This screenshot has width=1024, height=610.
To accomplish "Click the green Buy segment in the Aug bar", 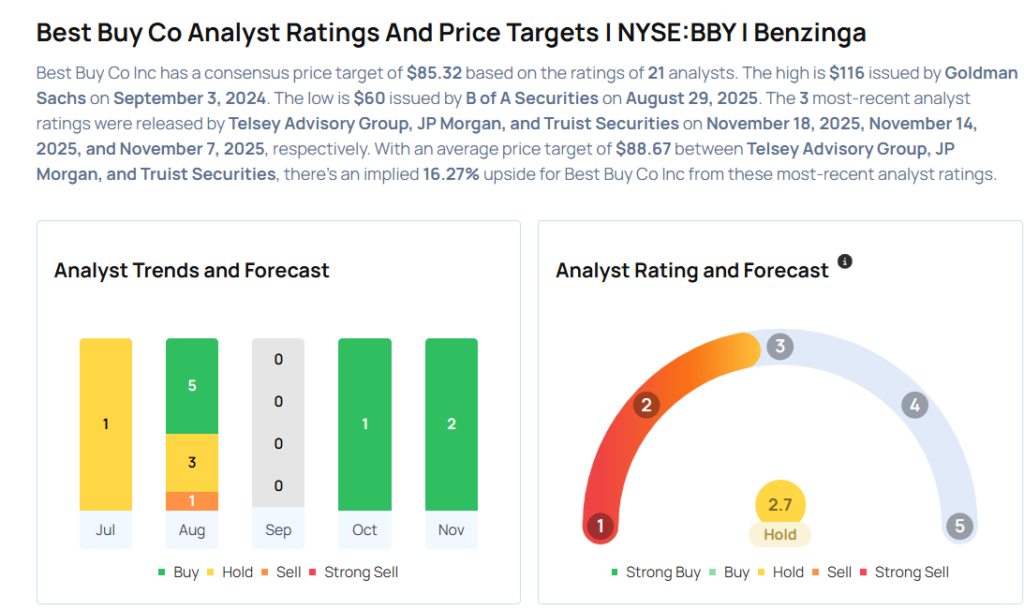I will [192, 386].
